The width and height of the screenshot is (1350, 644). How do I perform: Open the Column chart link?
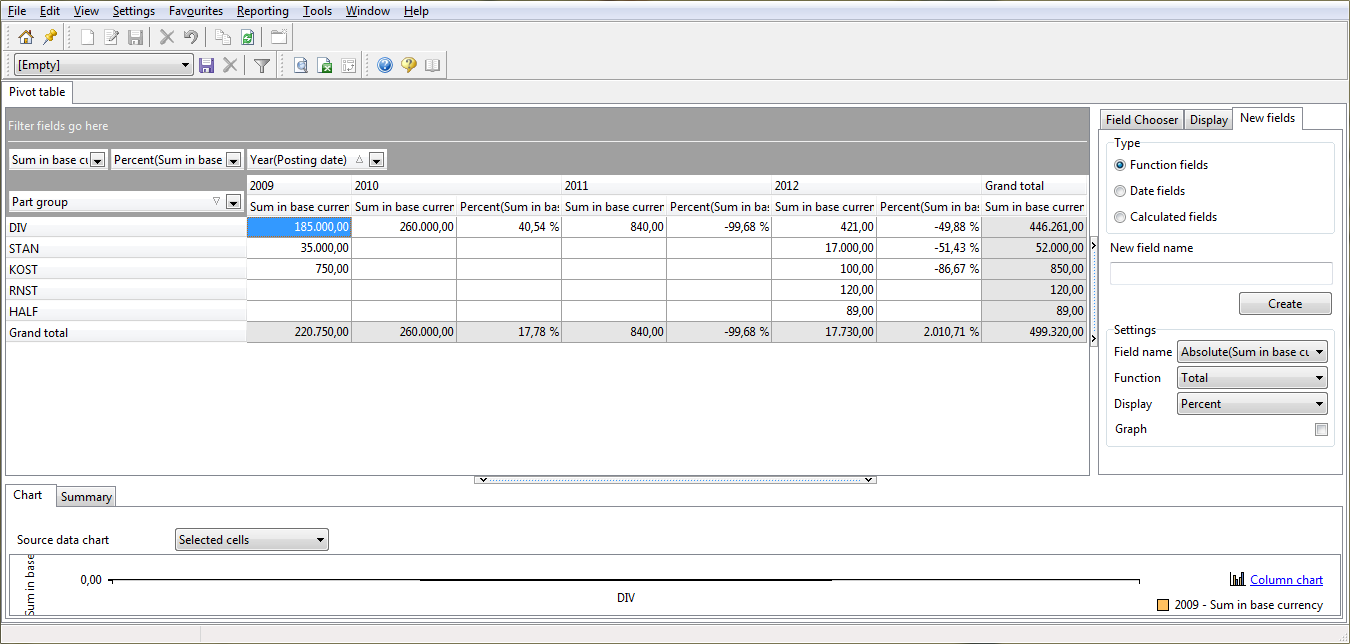coord(1285,579)
